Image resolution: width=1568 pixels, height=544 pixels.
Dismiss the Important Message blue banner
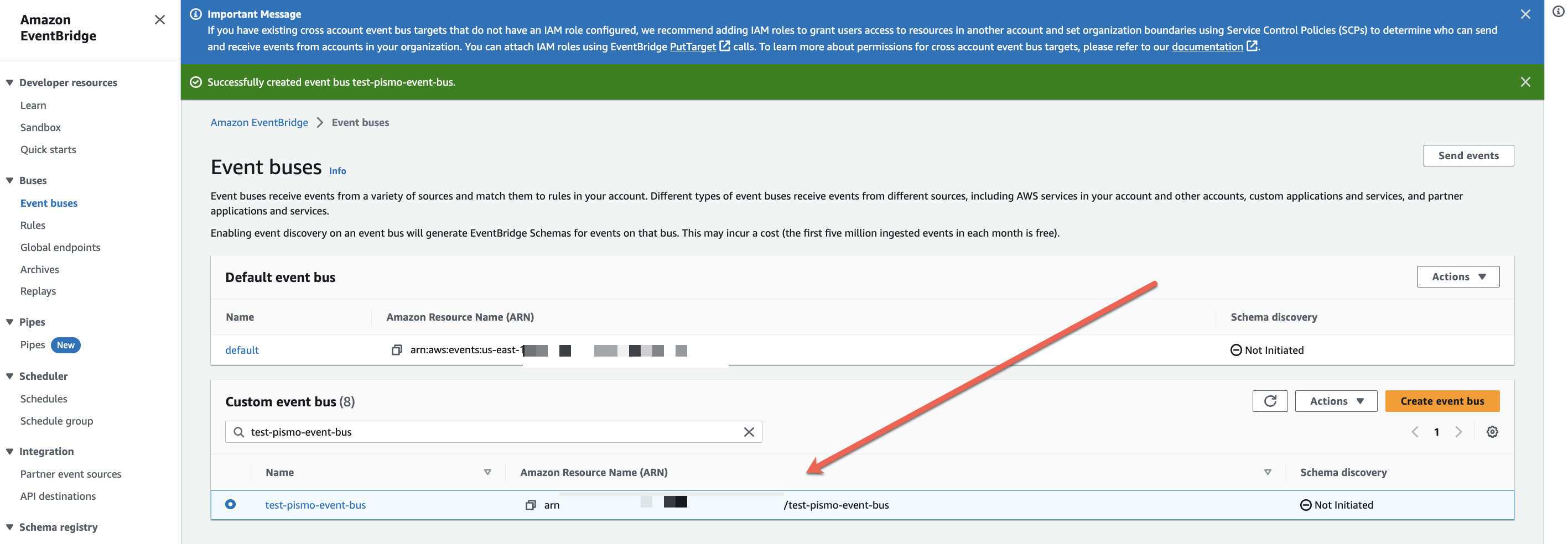click(x=1525, y=14)
